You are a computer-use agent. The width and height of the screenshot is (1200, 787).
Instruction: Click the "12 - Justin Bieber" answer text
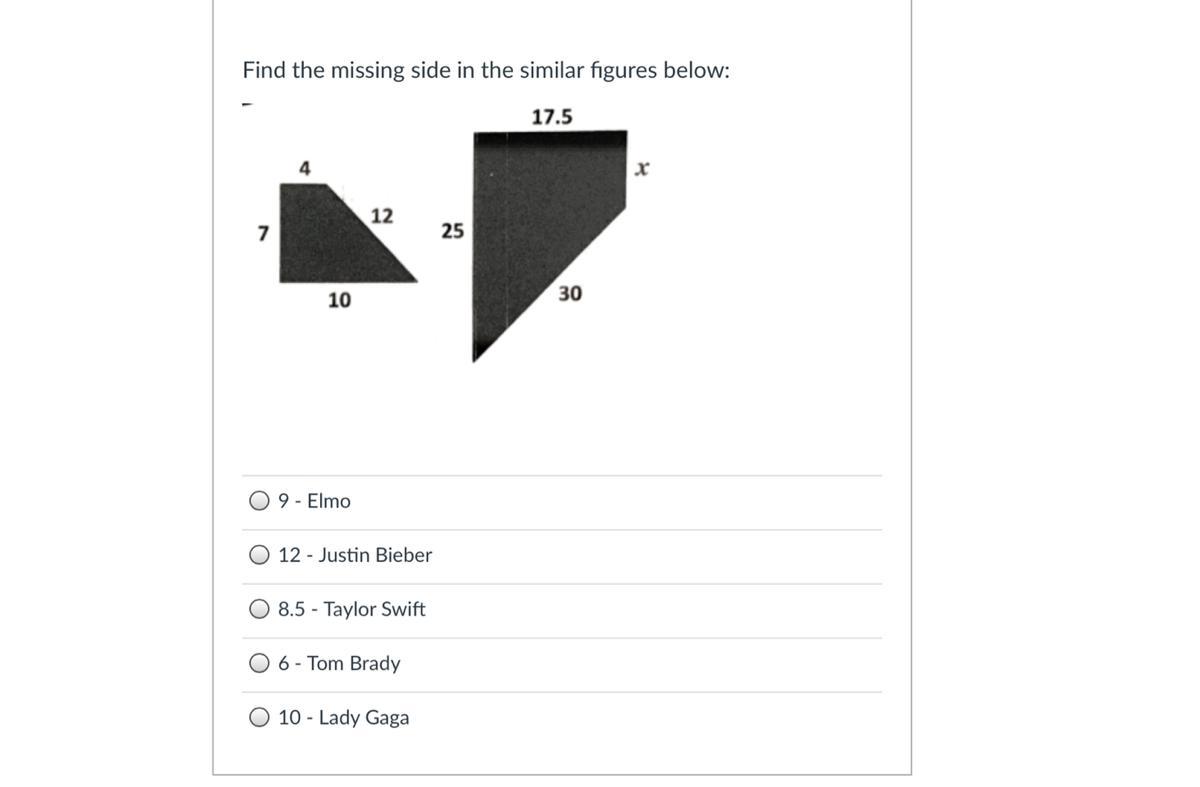coord(355,555)
